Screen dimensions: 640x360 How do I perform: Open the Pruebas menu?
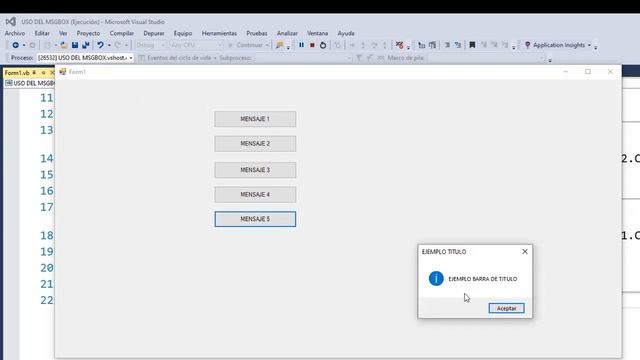coord(257,33)
